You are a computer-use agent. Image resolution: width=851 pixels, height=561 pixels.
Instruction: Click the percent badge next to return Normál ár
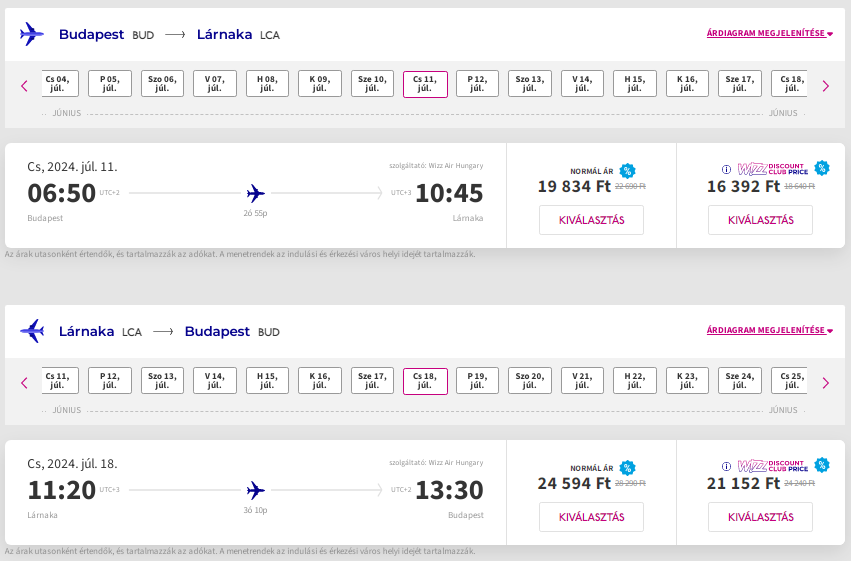[x=627, y=468]
